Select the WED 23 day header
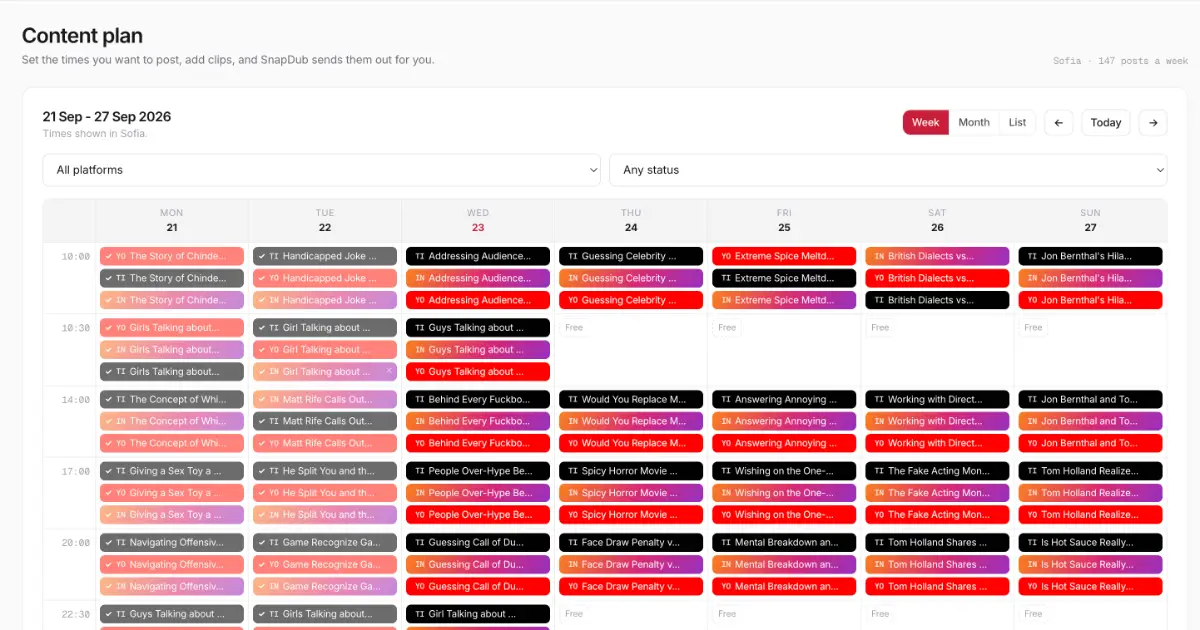The width and height of the screenshot is (1200, 630). point(478,220)
